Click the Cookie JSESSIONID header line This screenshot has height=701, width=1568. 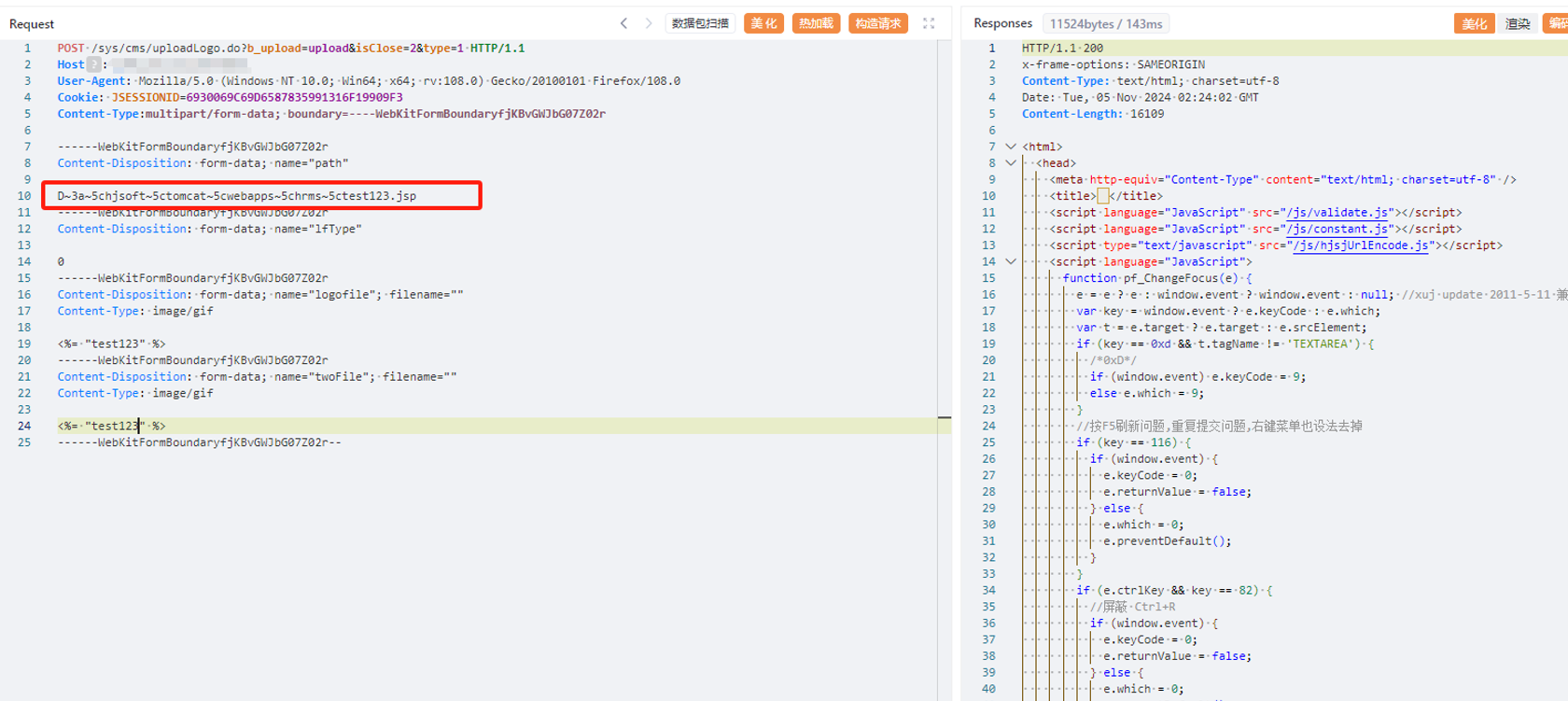[x=230, y=97]
